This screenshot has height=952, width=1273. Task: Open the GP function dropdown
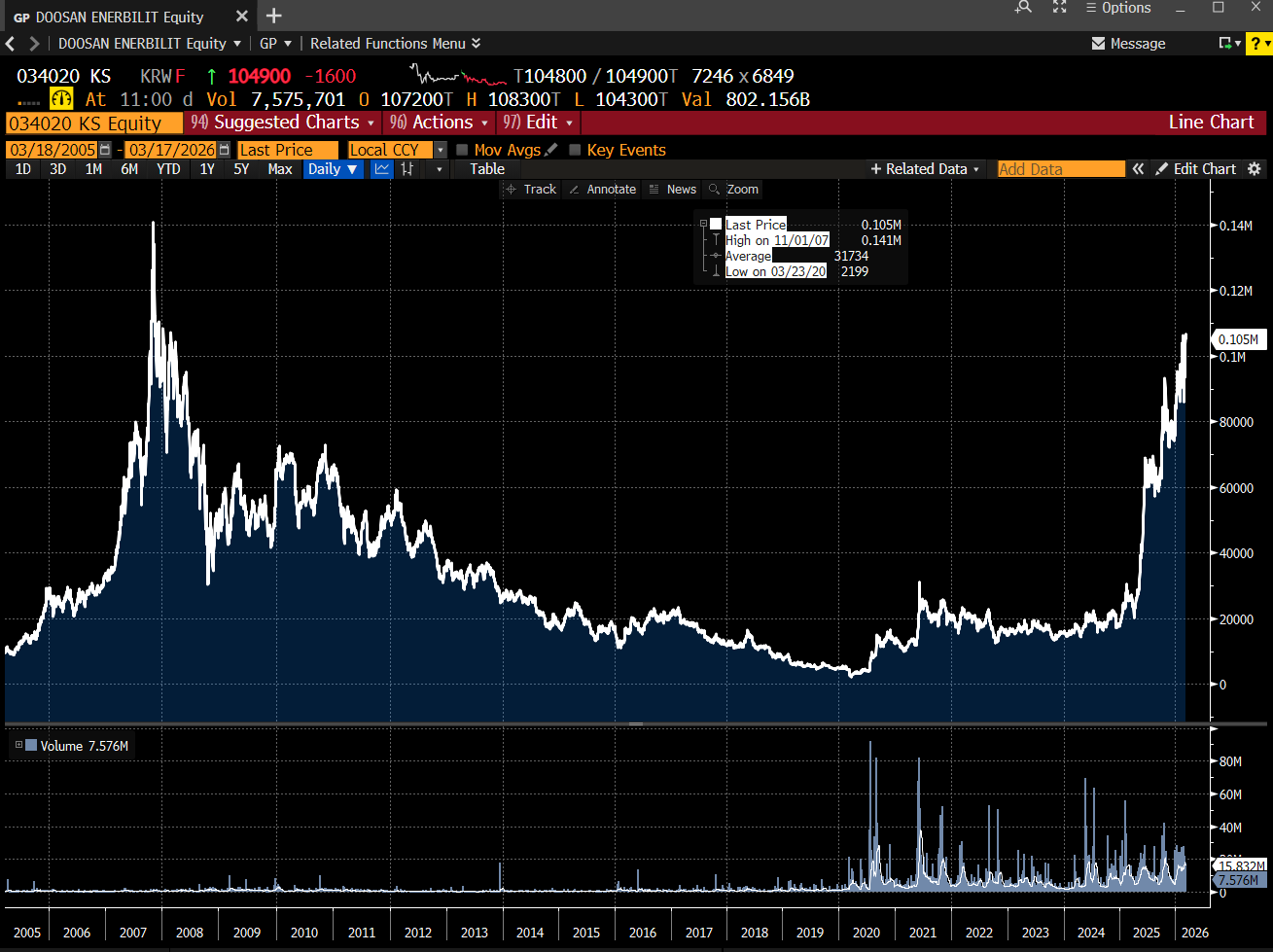pos(275,44)
